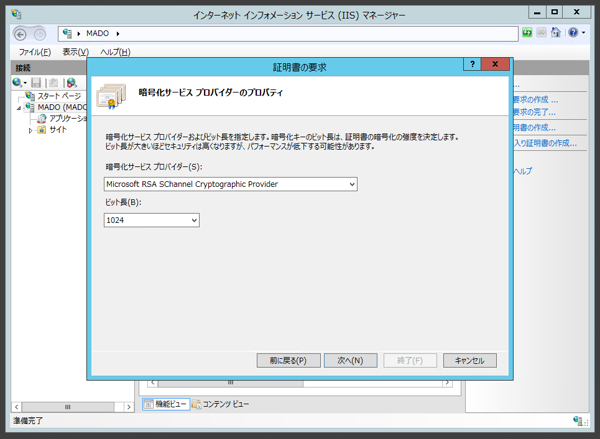Click the MADO breadcrumb in address bar
Image resolution: width=600 pixels, height=439 pixels.
coord(98,34)
